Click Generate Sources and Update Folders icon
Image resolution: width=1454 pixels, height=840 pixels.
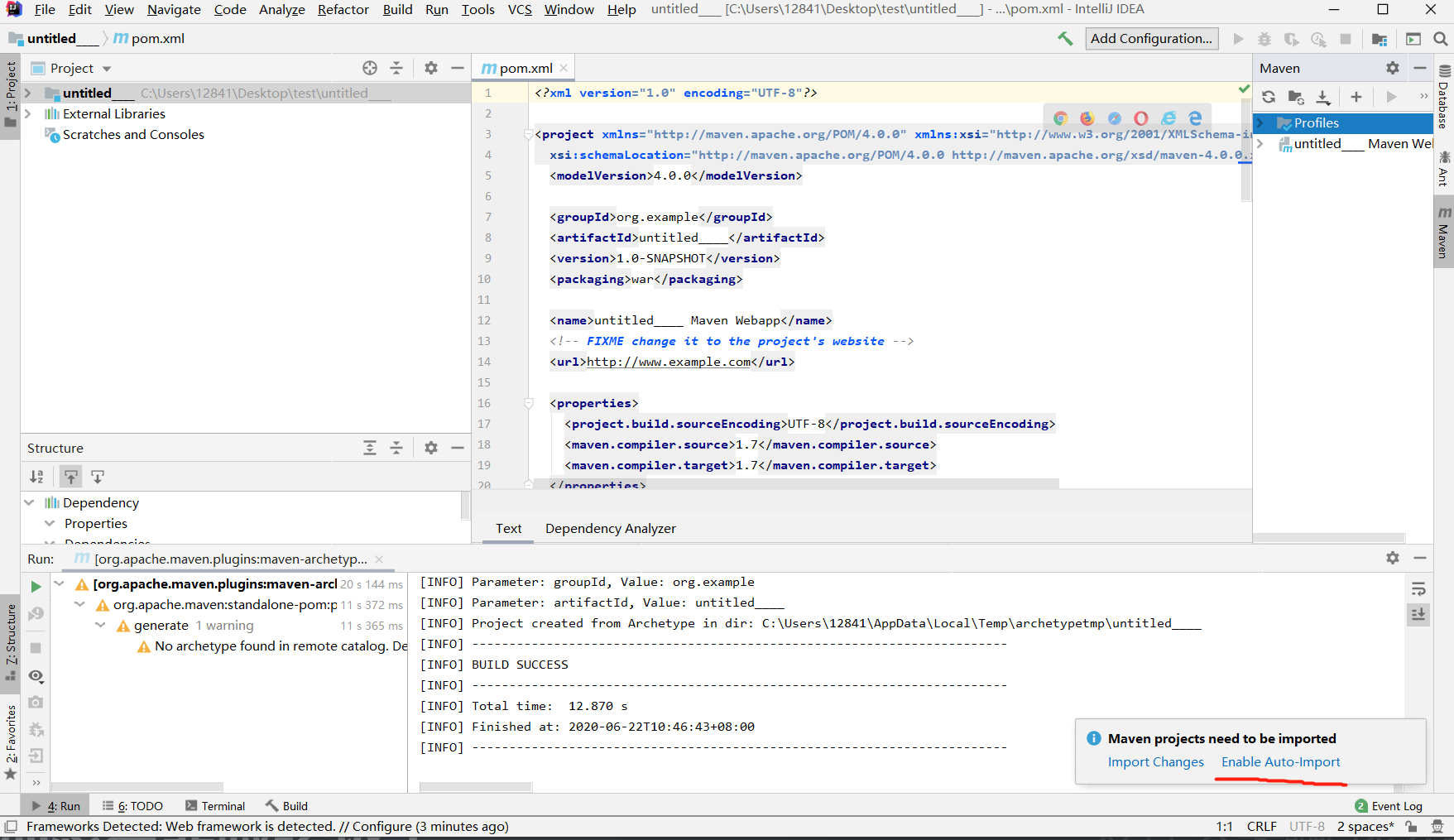pos(1296,98)
